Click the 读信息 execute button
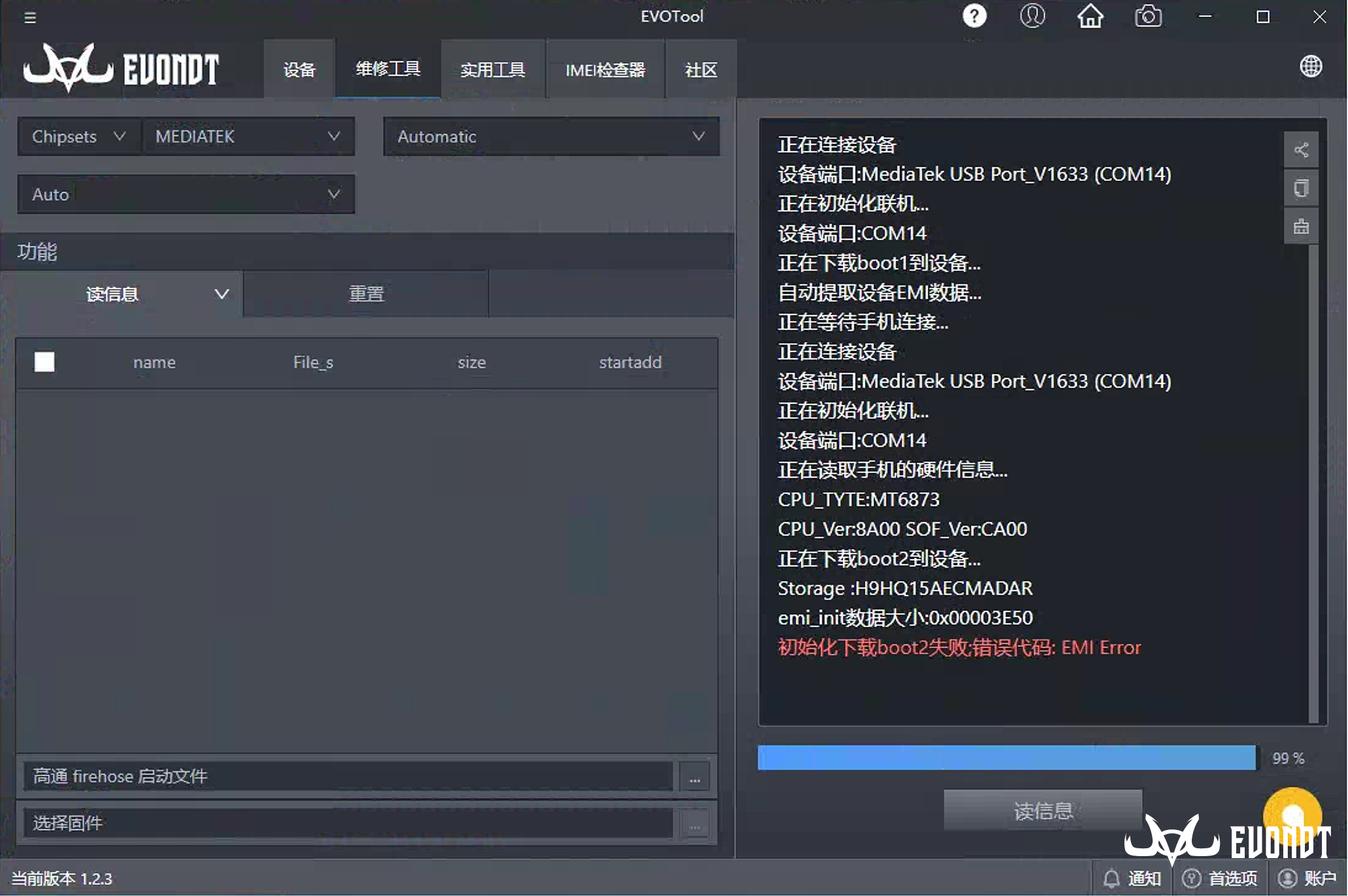The height and width of the screenshot is (896, 1348). (1043, 810)
